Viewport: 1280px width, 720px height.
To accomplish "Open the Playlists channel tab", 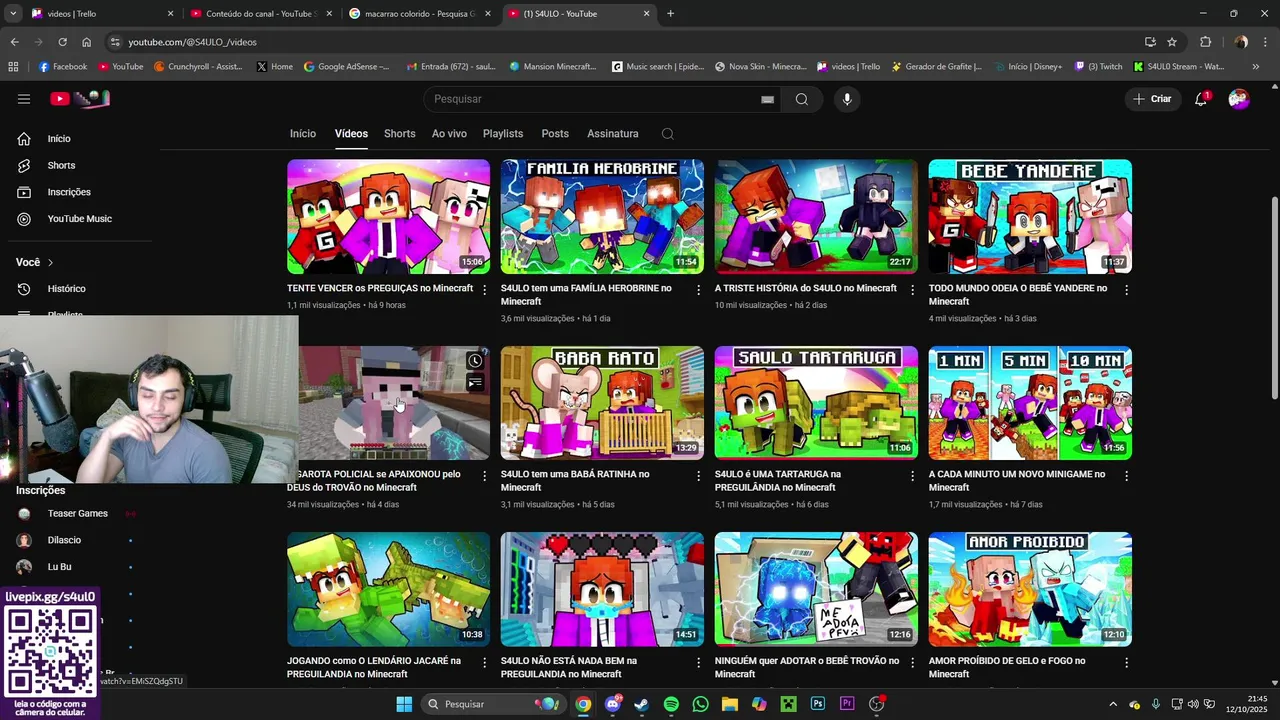I will (x=503, y=134).
